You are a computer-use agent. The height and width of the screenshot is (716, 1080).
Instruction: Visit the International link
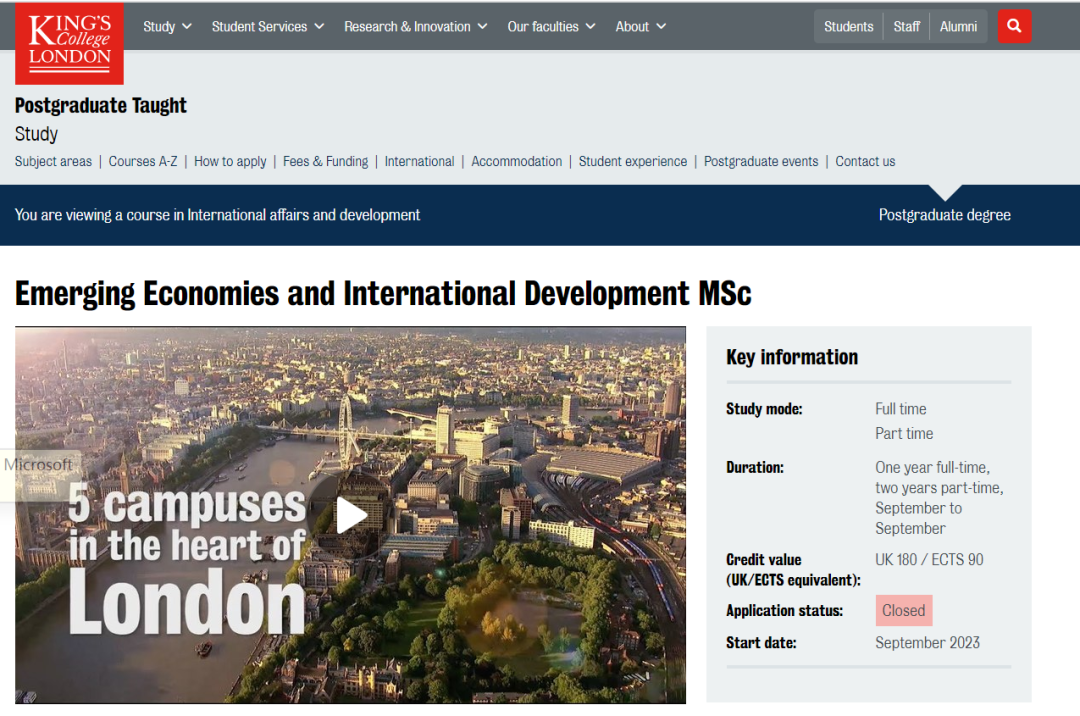[419, 161]
